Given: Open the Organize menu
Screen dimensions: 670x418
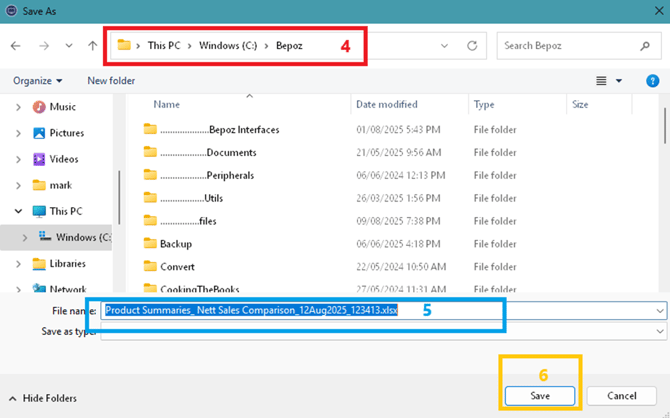Looking at the screenshot, I should click(38, 80).
